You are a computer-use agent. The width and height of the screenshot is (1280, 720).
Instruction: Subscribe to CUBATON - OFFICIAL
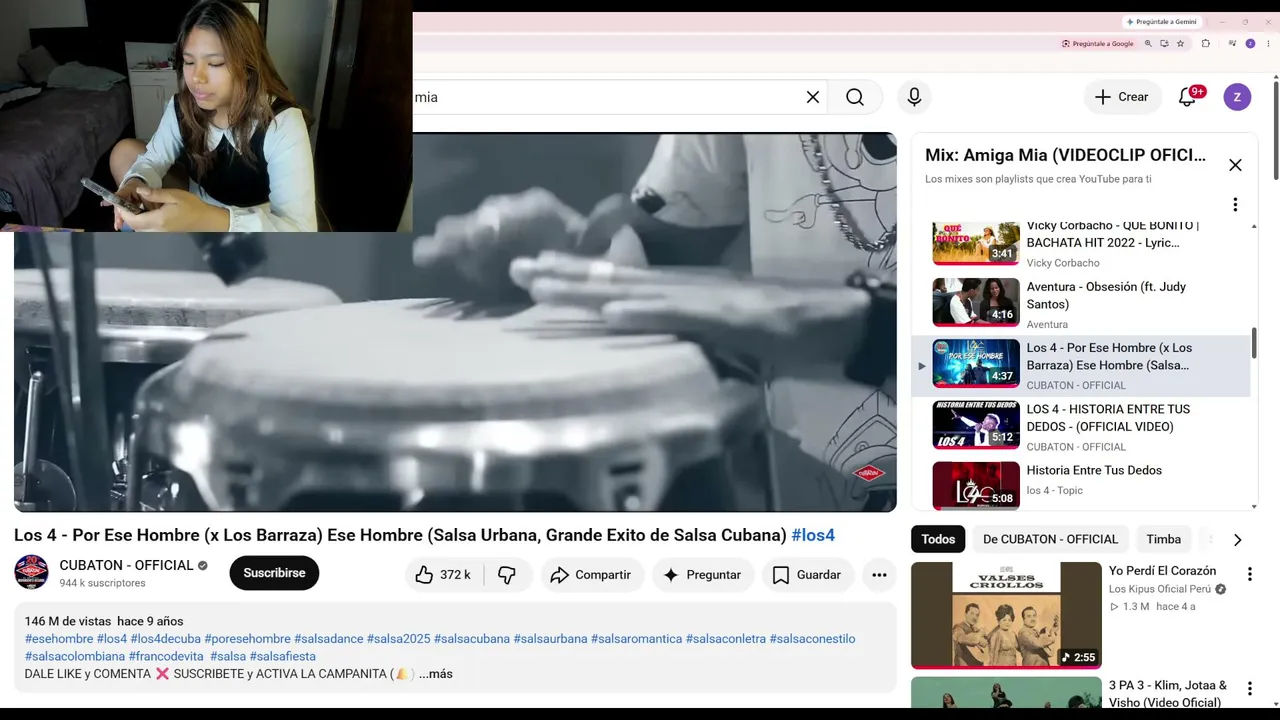274,573
